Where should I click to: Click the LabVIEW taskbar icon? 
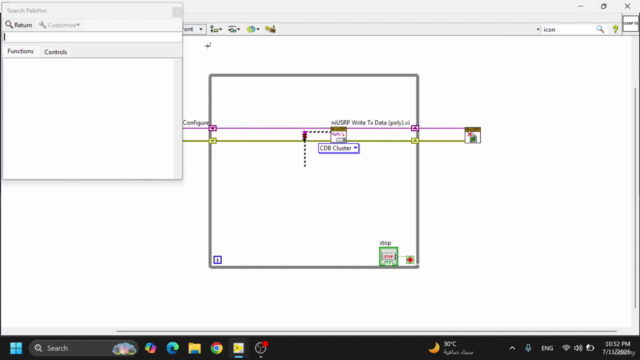pyautogui.click(x=239, y=348)
